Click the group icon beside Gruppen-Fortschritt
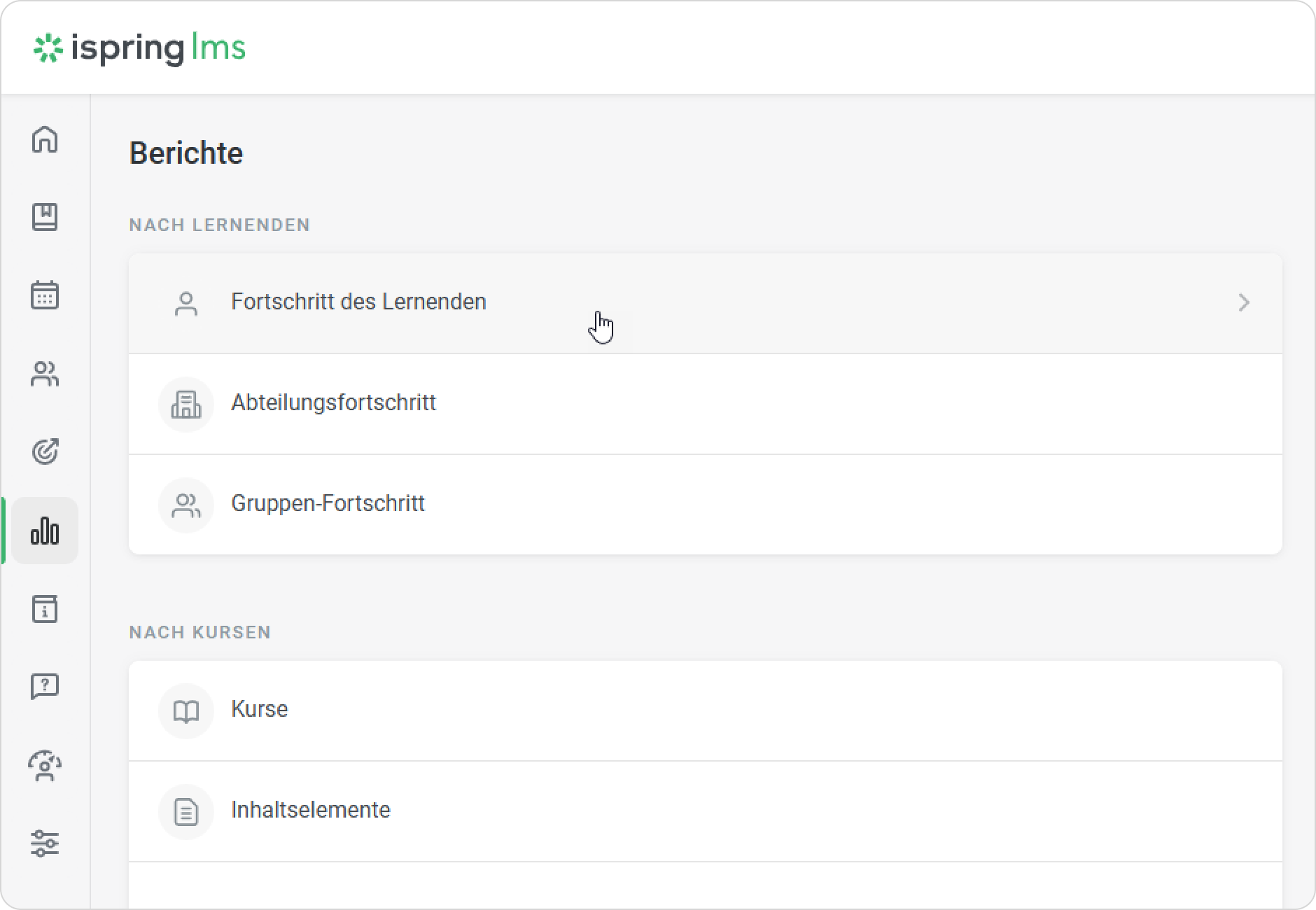 [x=185, y=505]
